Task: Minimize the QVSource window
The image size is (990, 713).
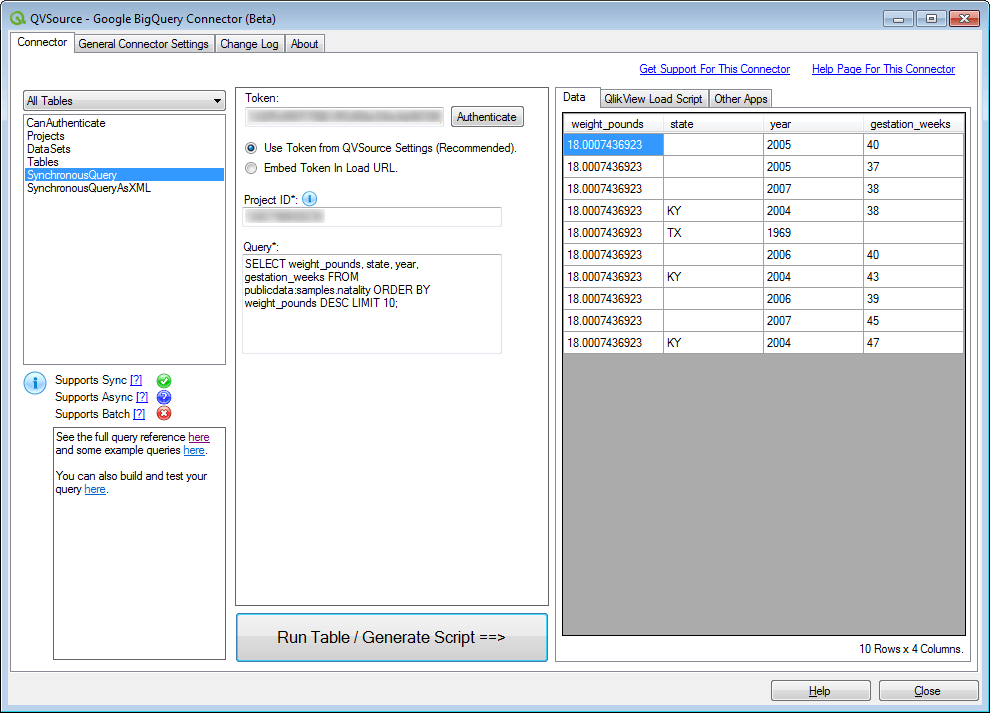Action: click(x=898, y=19)
